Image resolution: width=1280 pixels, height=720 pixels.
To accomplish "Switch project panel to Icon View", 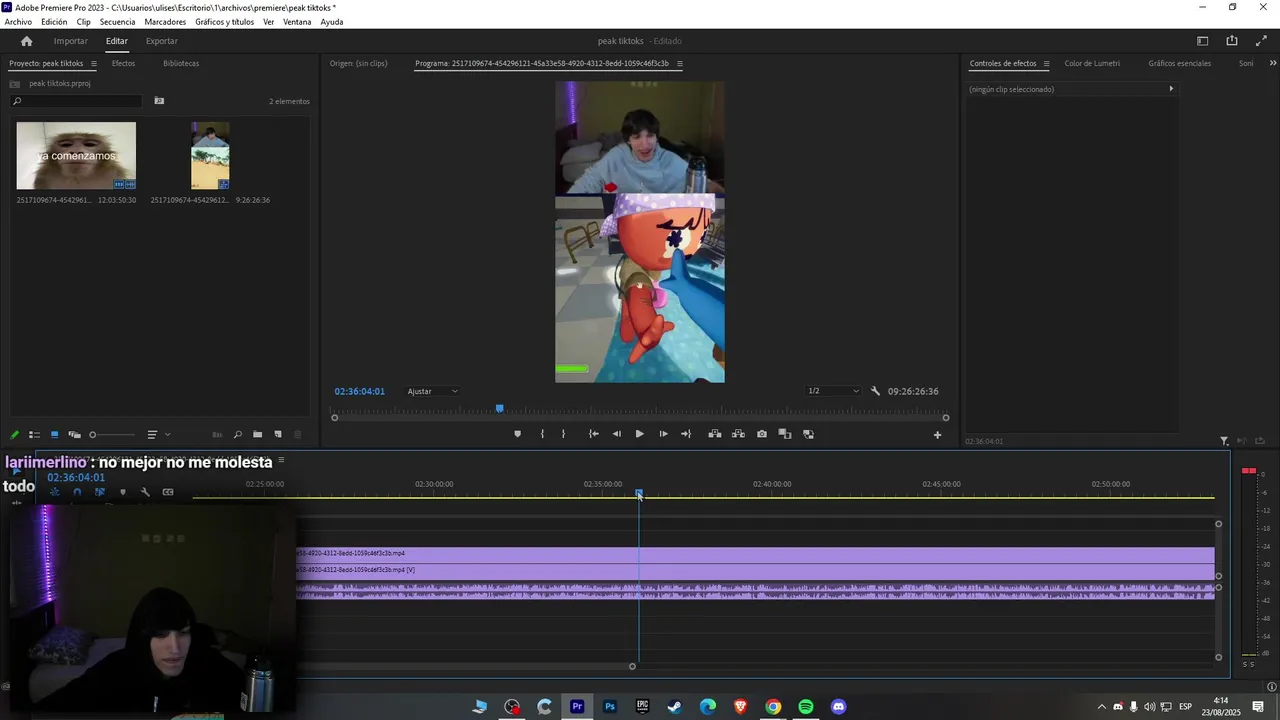I will click(54, 435).
